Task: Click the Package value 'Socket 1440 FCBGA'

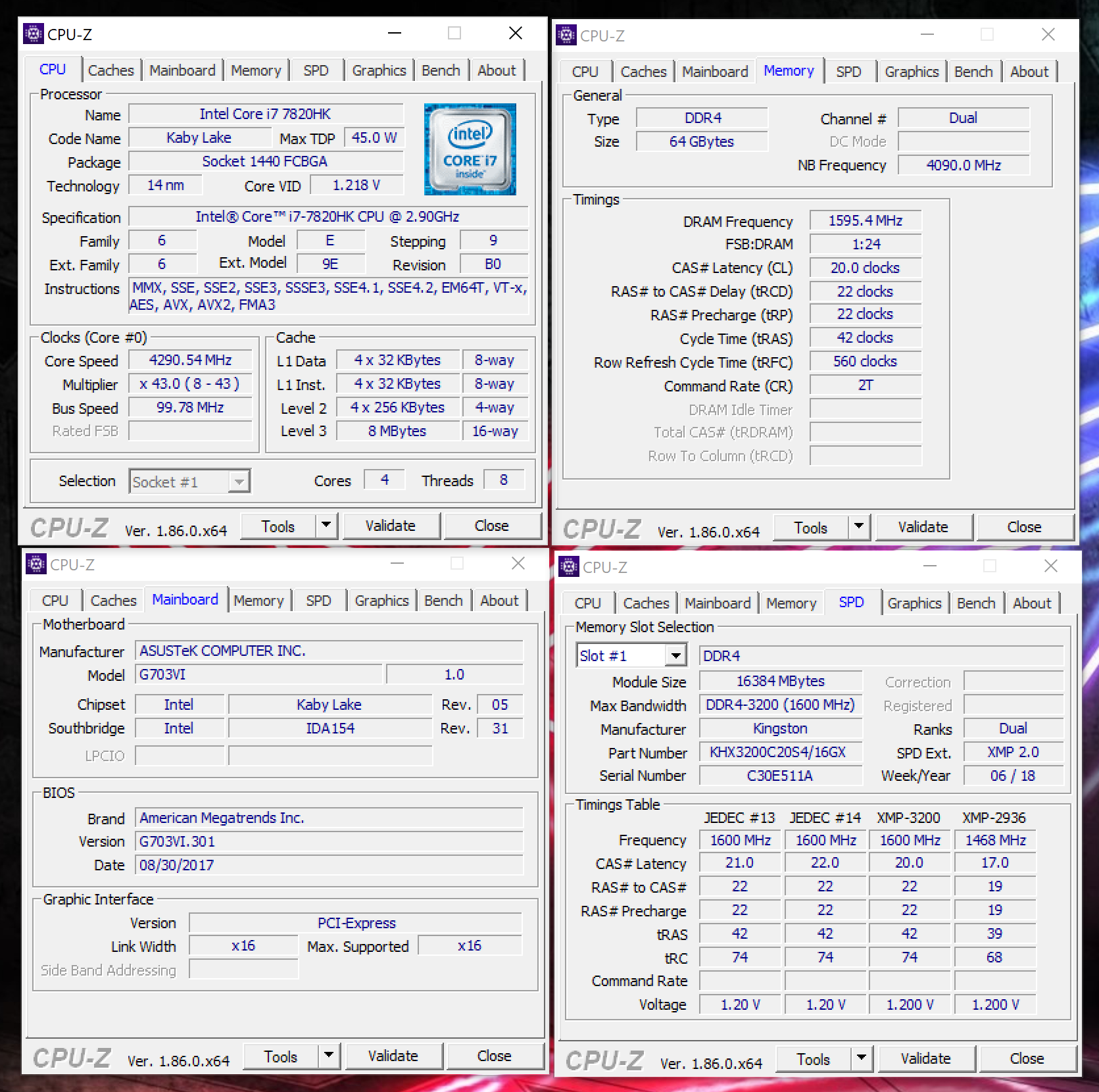Action: 266,161
